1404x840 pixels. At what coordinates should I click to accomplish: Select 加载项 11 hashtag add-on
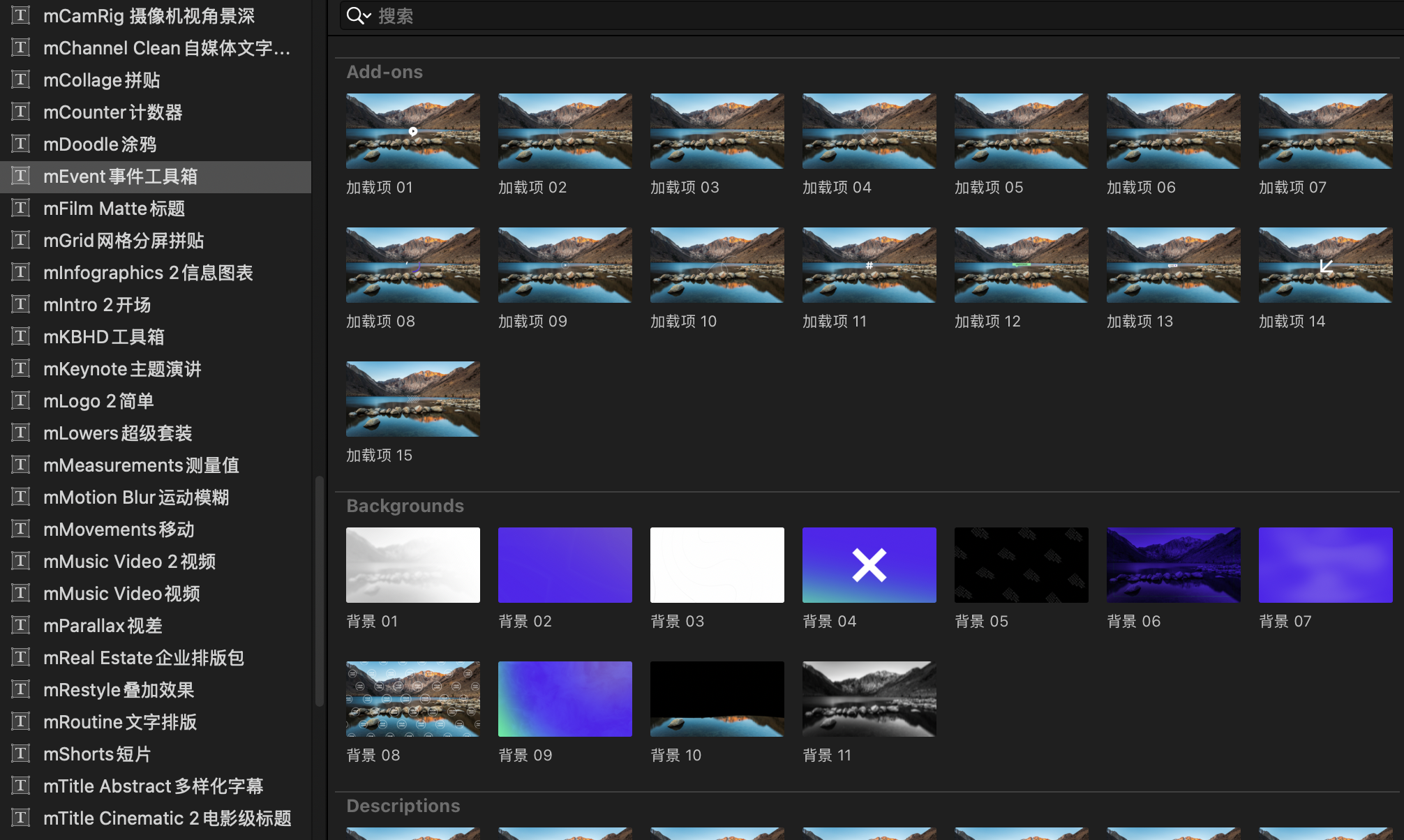pos(869,265)
